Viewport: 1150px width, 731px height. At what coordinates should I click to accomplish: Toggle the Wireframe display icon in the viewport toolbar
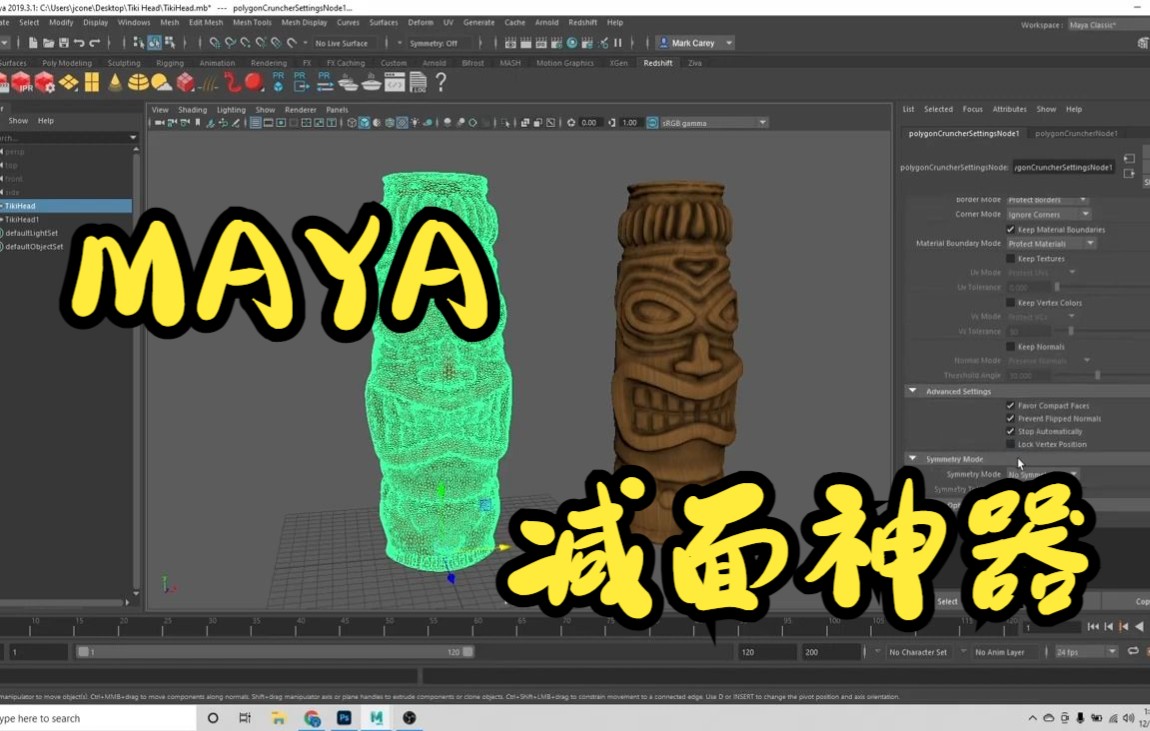pos(351,122)
